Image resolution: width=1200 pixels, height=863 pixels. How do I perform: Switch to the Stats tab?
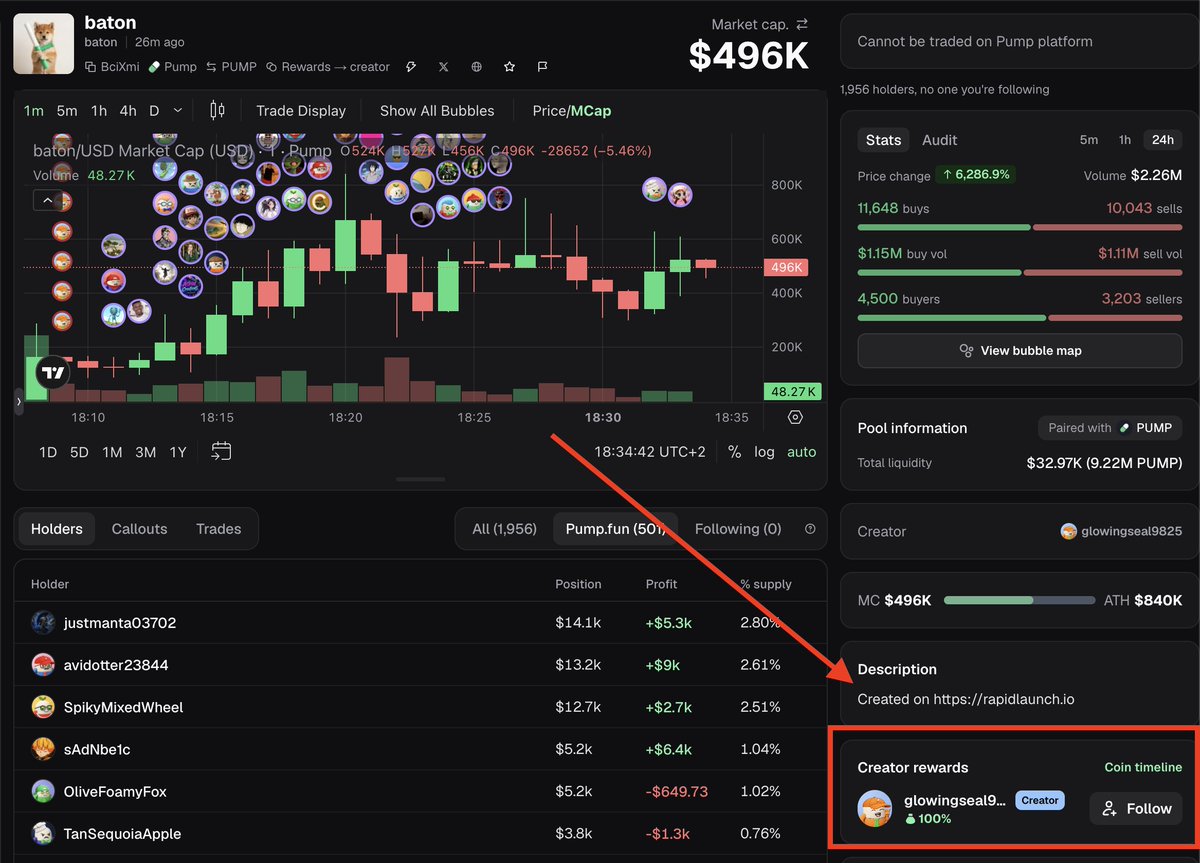883,140
